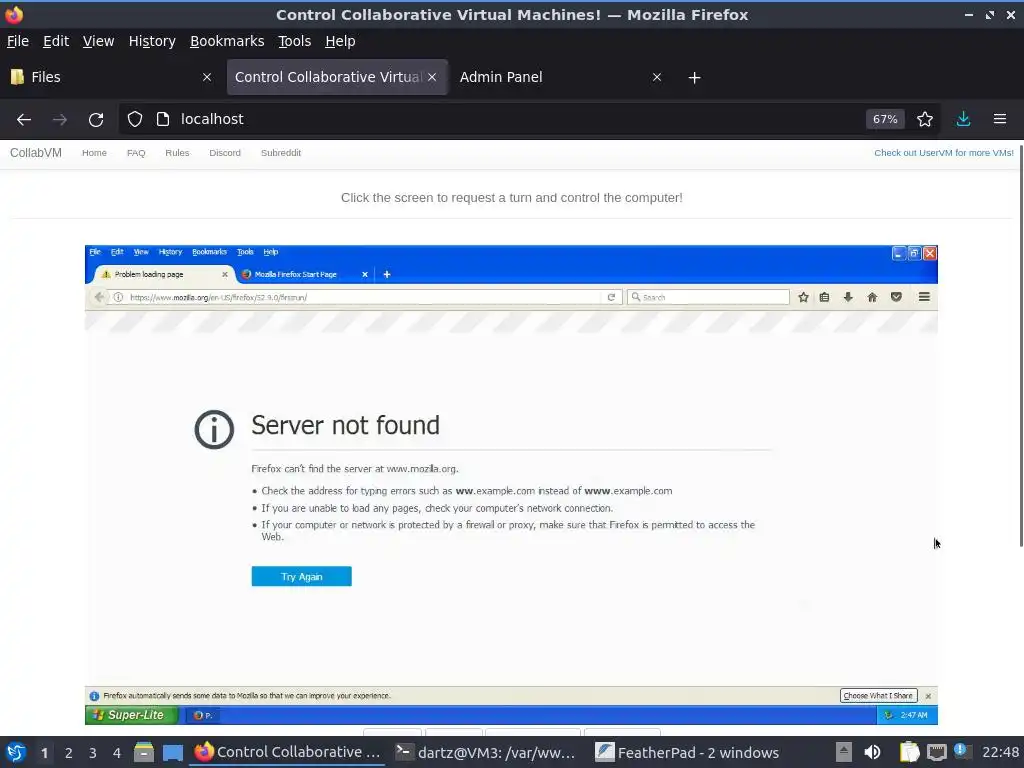Open the Bookmarks menu in outer Firefox
1024x768 pixels.
(227, 41)
